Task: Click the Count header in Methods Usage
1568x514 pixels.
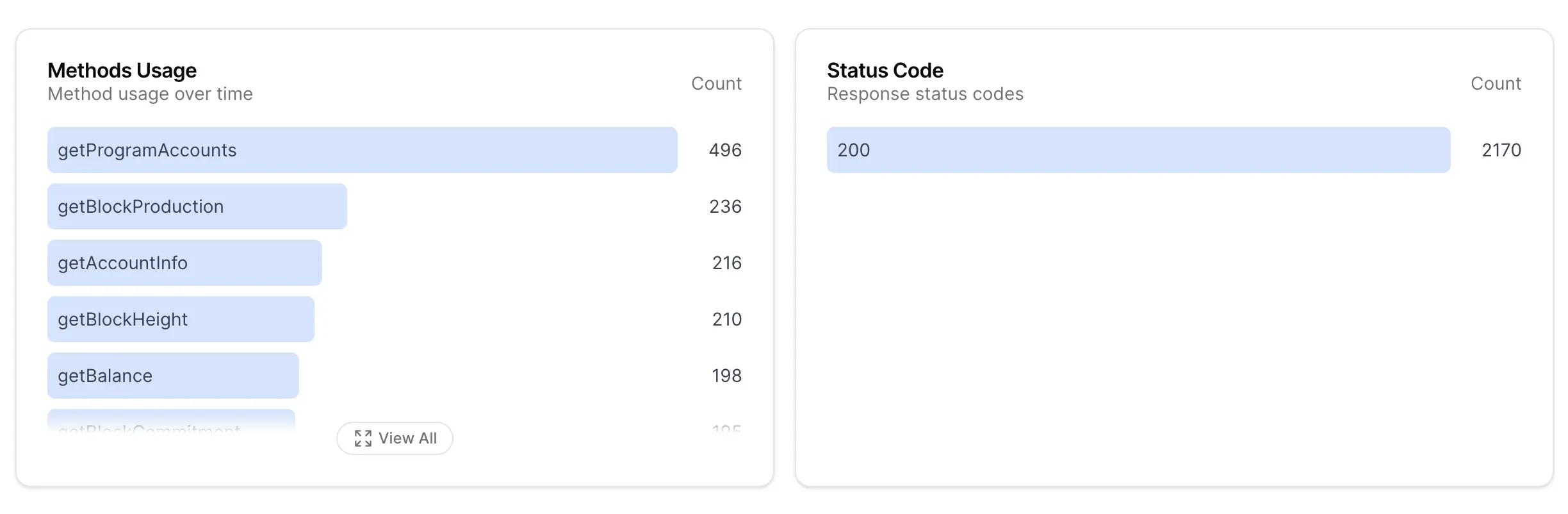Action: 716,83
